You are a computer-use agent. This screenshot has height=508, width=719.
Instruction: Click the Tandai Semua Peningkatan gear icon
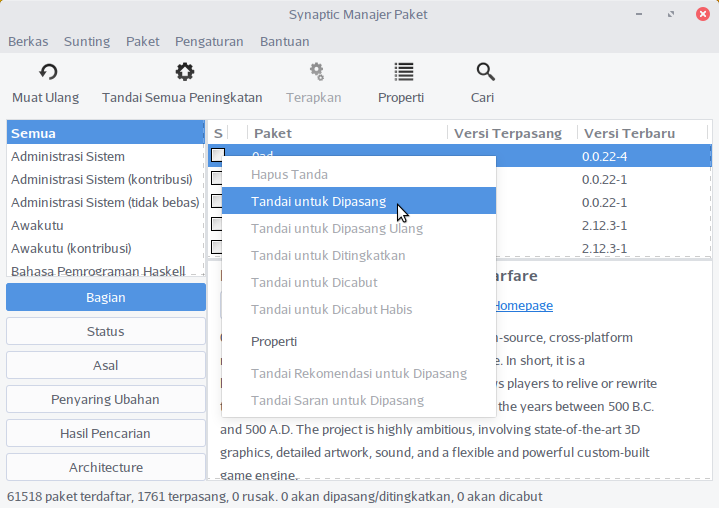tap(184, 72)
